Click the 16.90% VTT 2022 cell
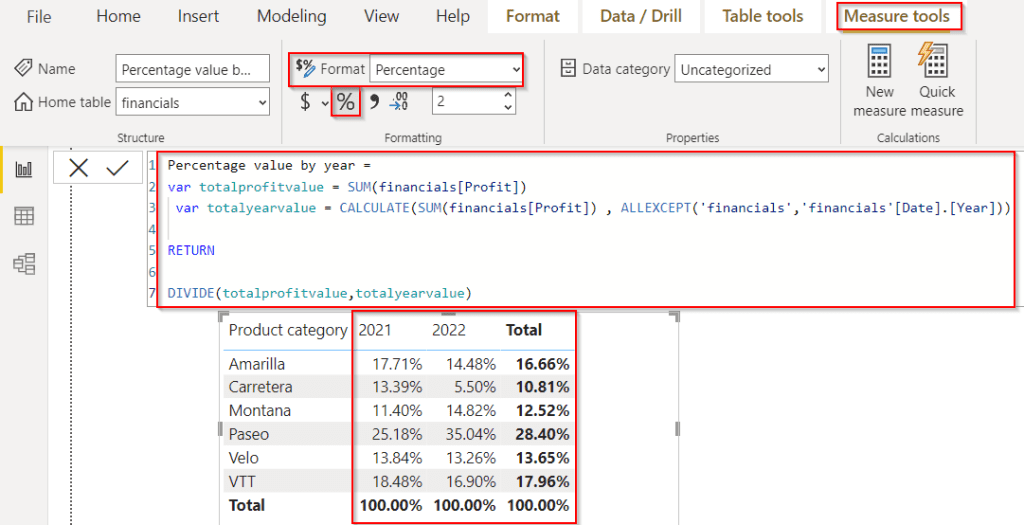 (x=470, y=482)
